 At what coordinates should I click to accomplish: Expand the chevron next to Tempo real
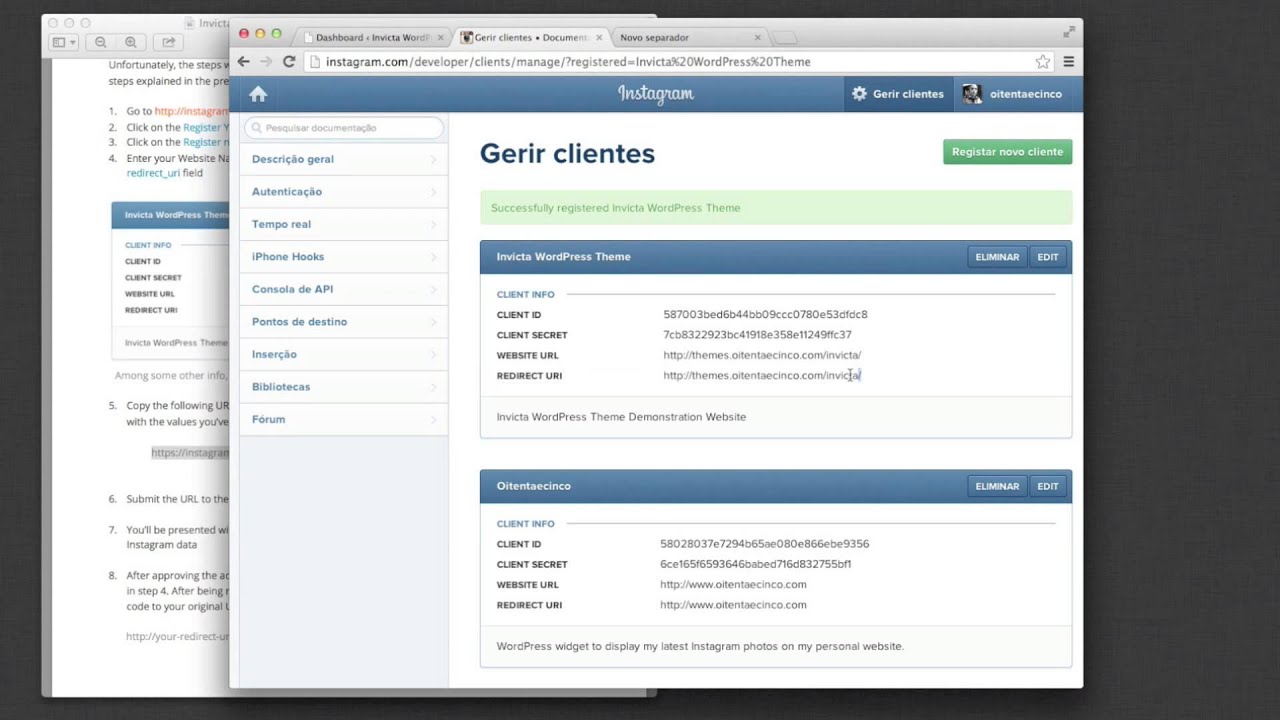(x=433, y=224)
